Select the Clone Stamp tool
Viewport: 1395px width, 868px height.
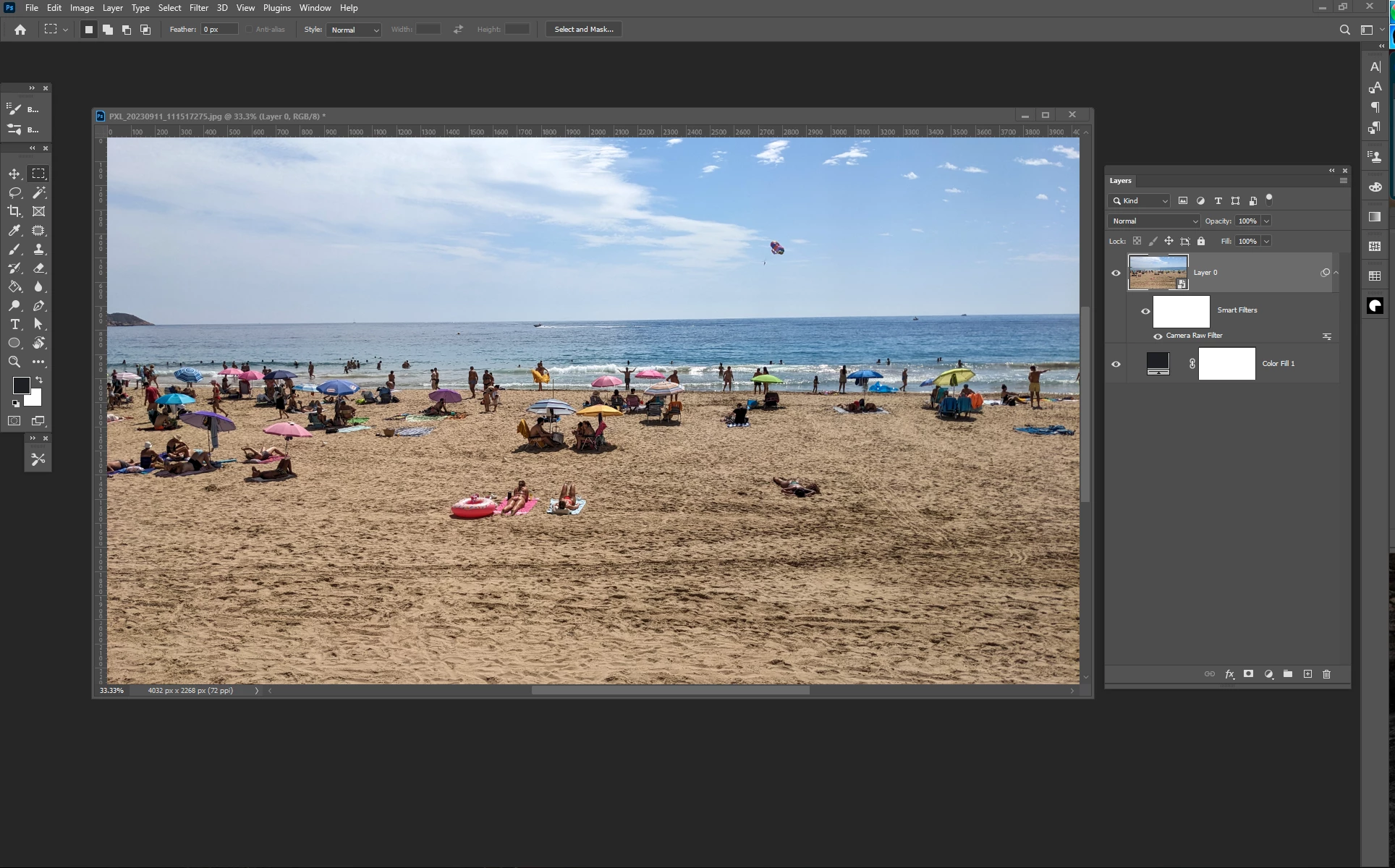[39, 249]
